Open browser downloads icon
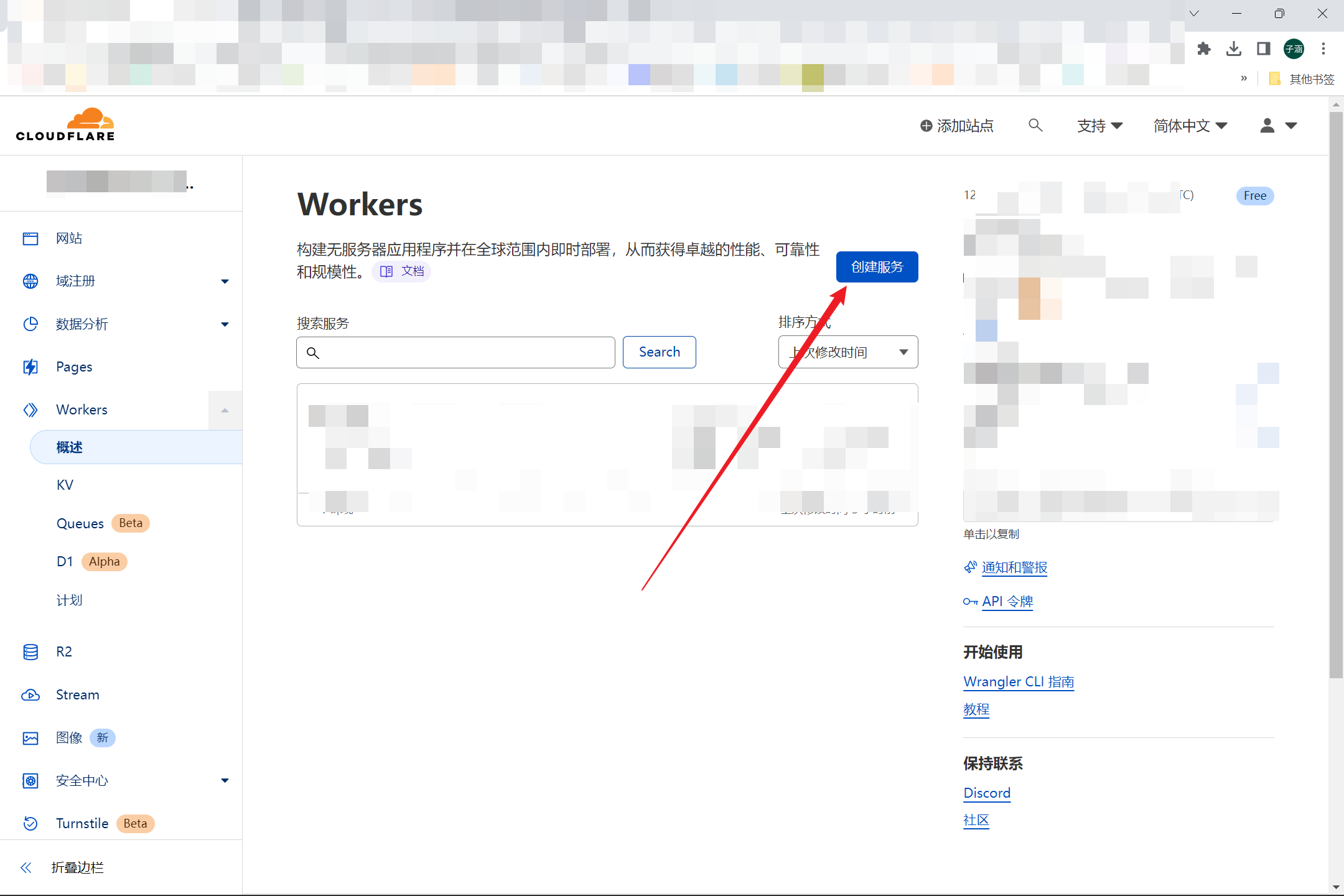This screenshot has width=1344, height=896. click(1234, 49)
